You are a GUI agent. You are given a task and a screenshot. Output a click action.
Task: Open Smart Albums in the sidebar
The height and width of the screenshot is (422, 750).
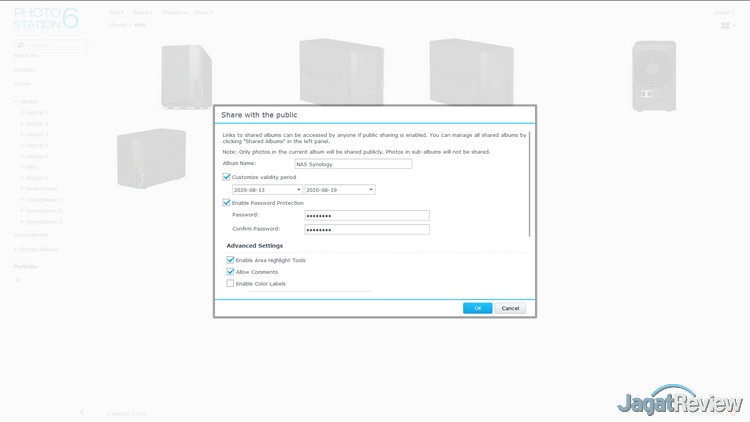(31, 235)
